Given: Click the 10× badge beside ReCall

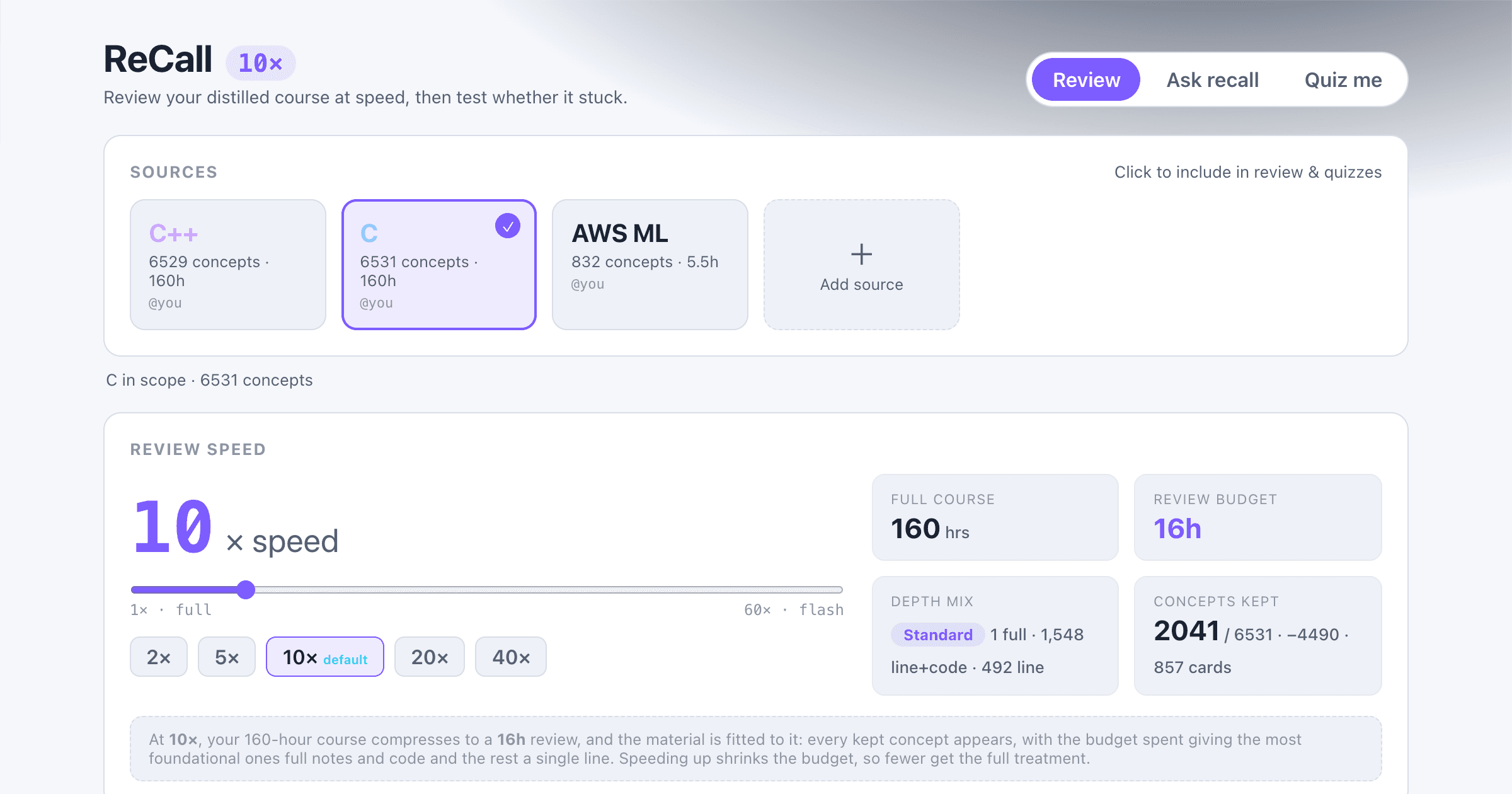Looking at the screenshot, I should (260, 63).
